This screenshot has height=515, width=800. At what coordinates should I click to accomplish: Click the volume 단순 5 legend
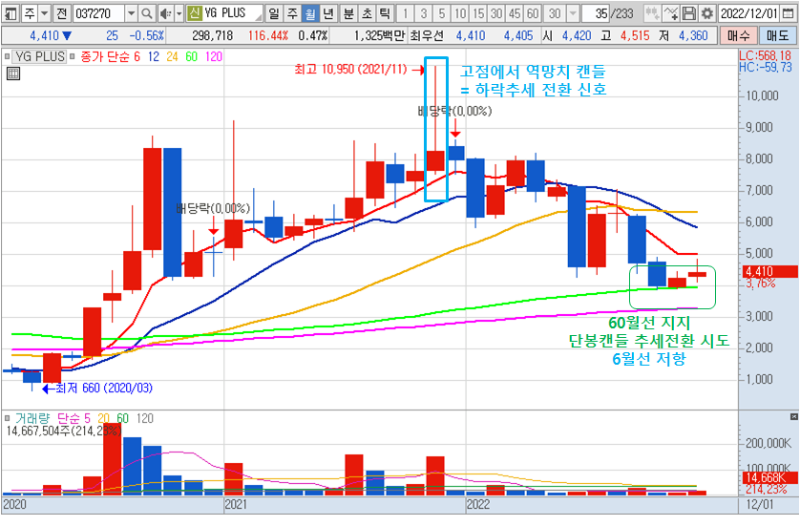(x=73, y=418)
